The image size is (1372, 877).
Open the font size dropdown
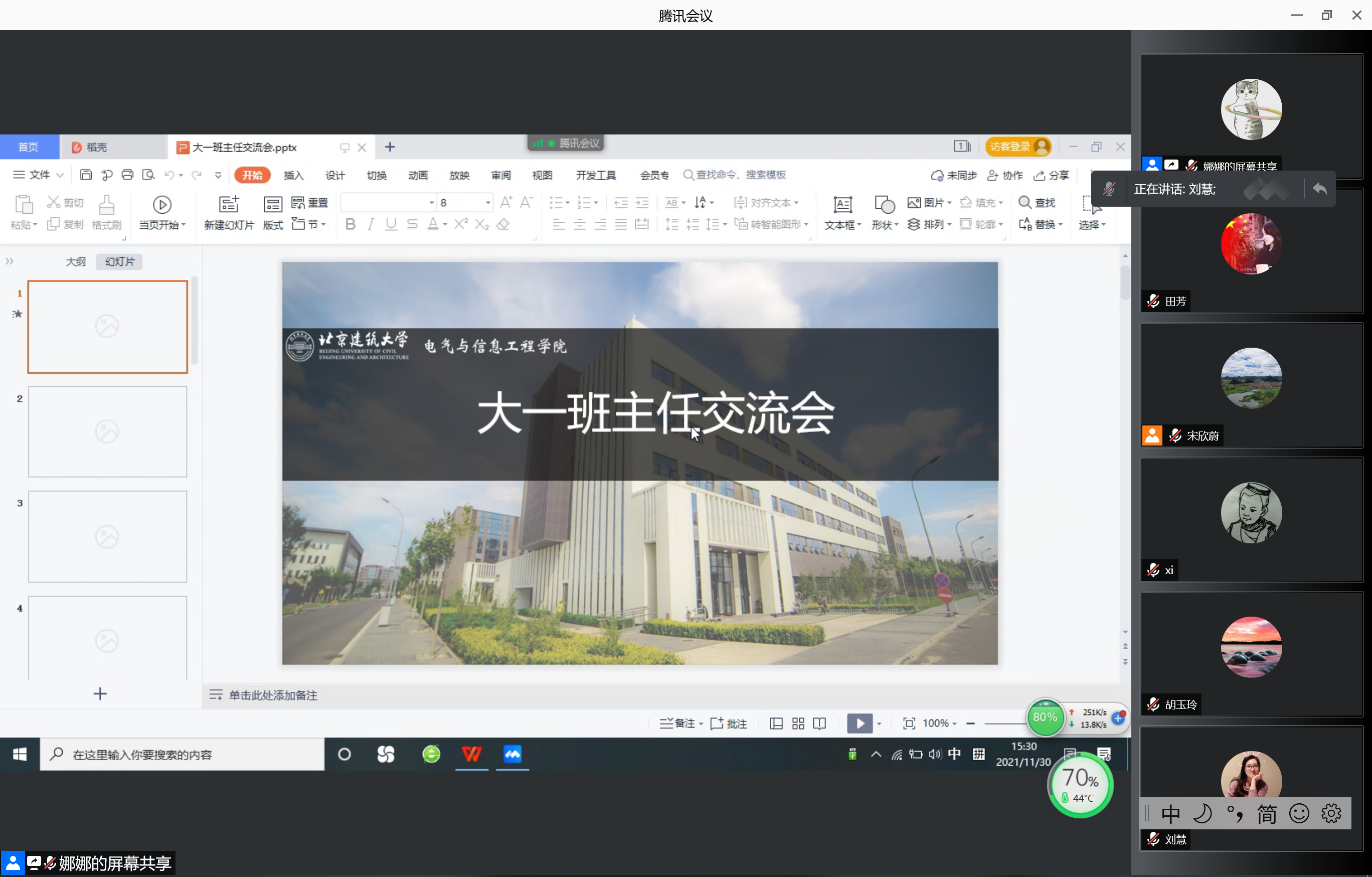pos(488,203)
